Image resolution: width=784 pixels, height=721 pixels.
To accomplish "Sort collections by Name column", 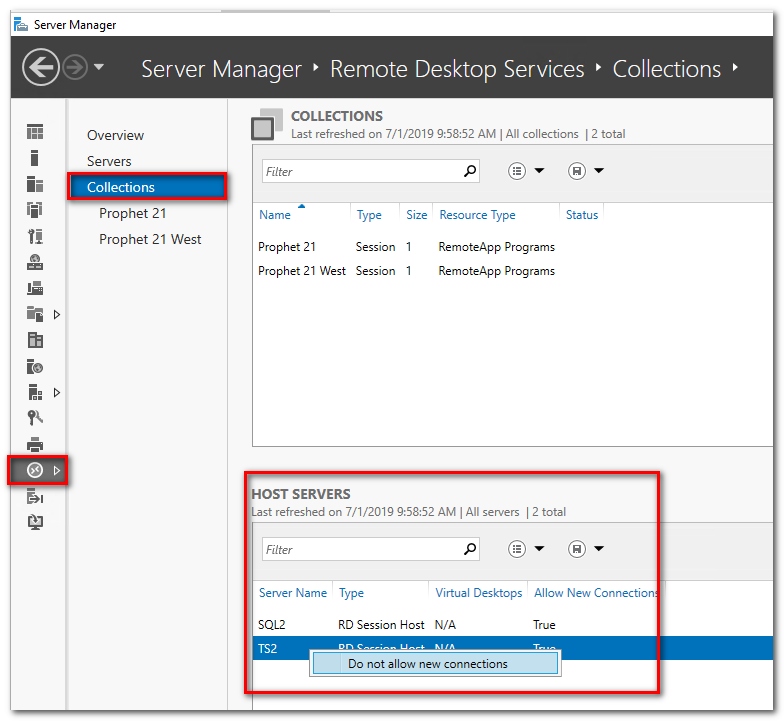I will pos(274,214).
